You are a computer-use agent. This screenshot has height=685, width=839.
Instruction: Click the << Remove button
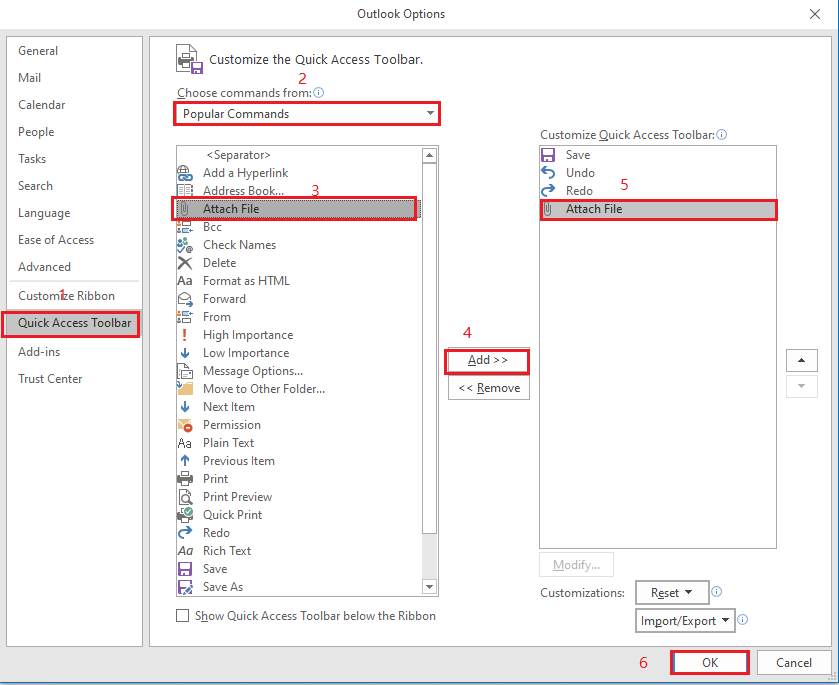[489, 388]
